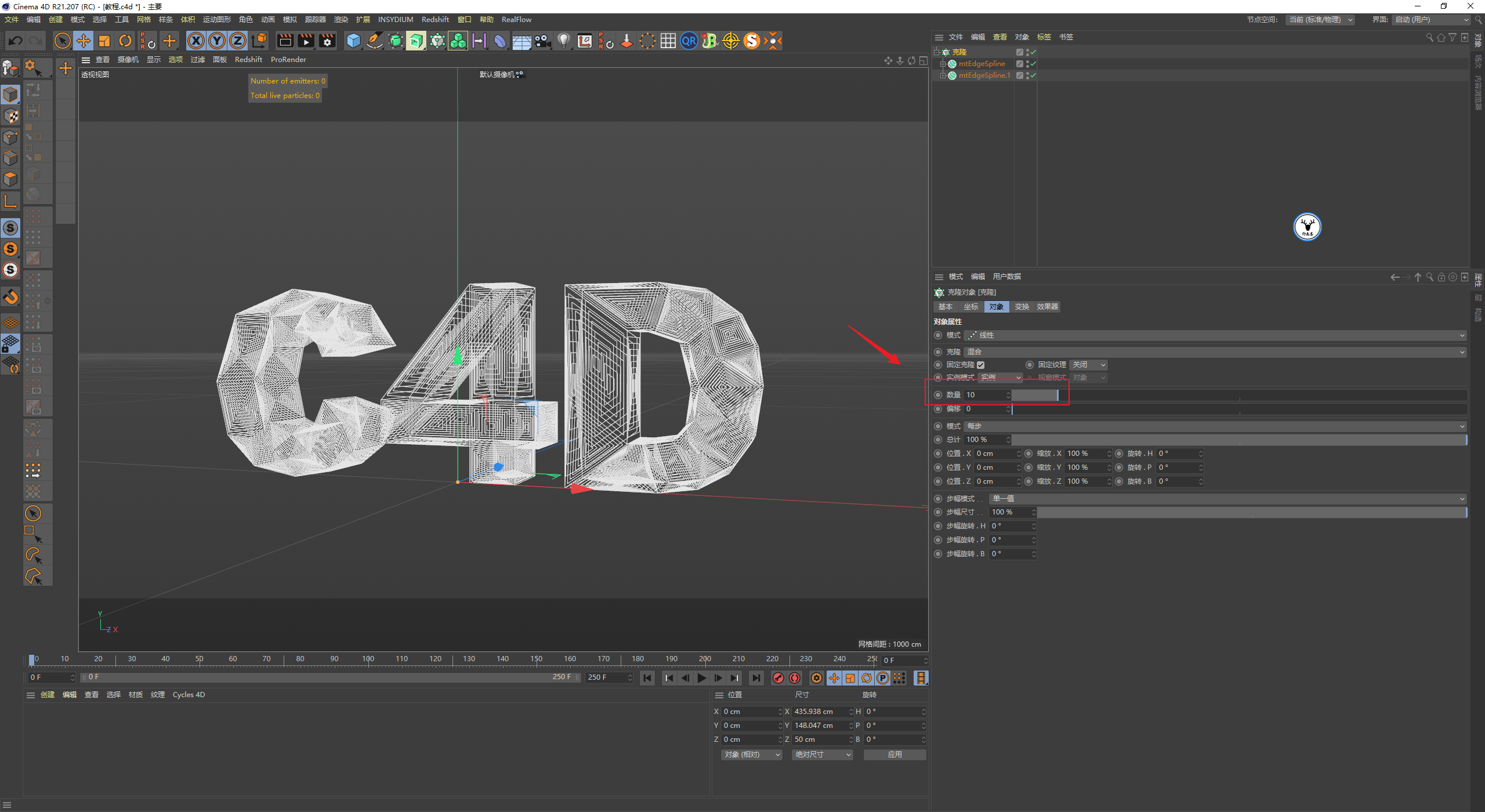
Task: Toggle the 固定克隆 checkbox
Action: [981, 365]
